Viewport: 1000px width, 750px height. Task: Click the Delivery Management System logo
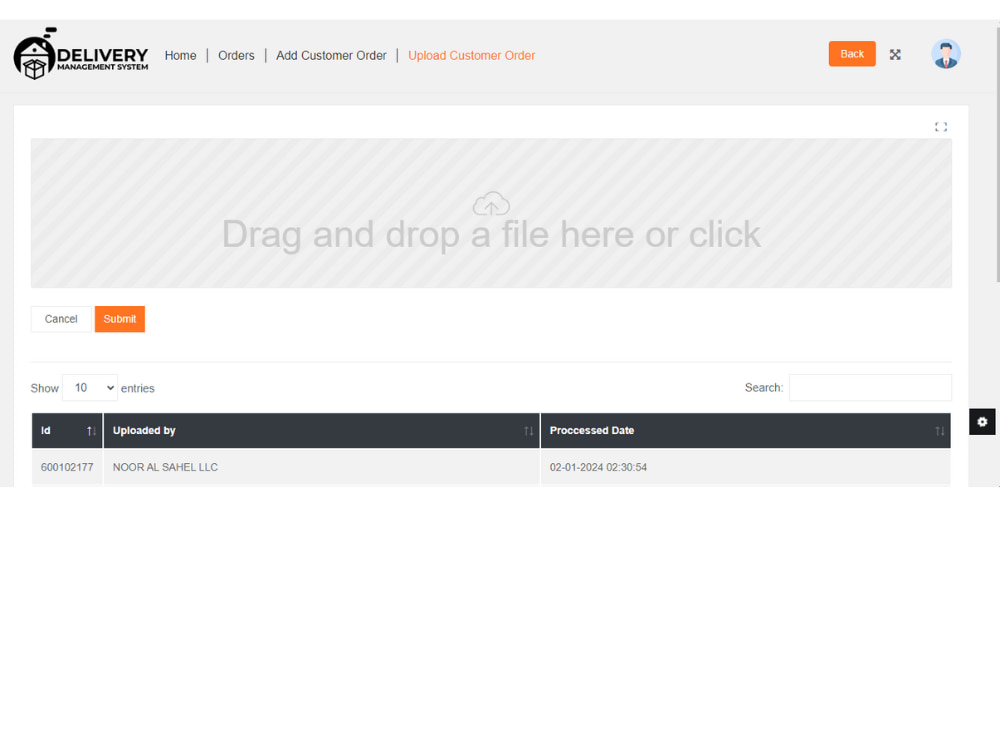(x=81, y=54)
